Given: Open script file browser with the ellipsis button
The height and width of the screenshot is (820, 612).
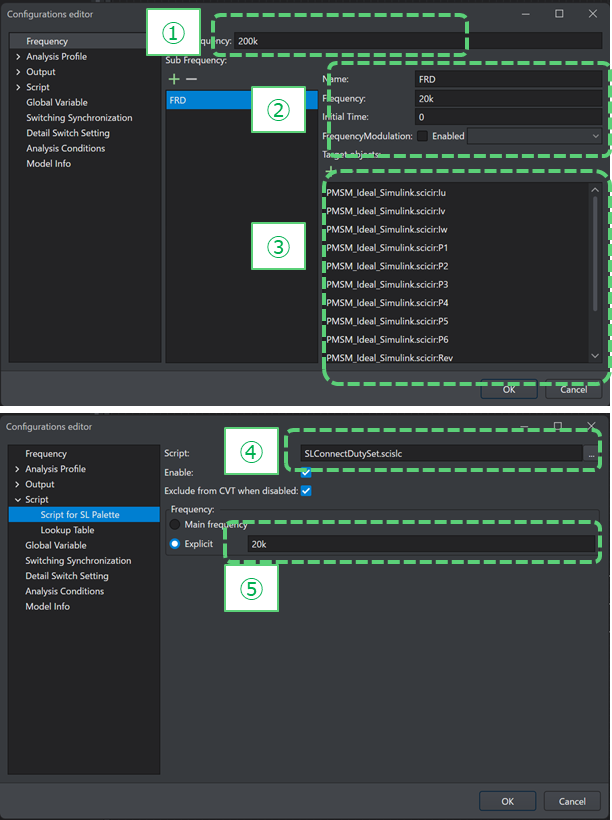Looking at the screenshot, I should coord(591,454).
